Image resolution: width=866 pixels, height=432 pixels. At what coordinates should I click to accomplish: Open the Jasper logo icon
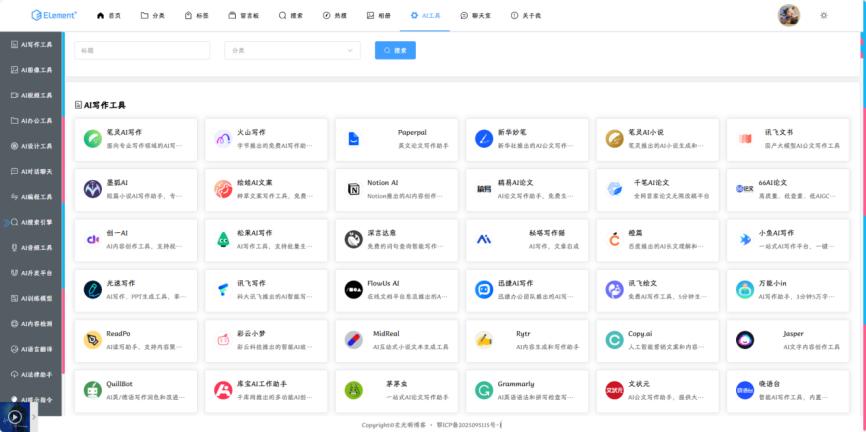pos(745,339)
